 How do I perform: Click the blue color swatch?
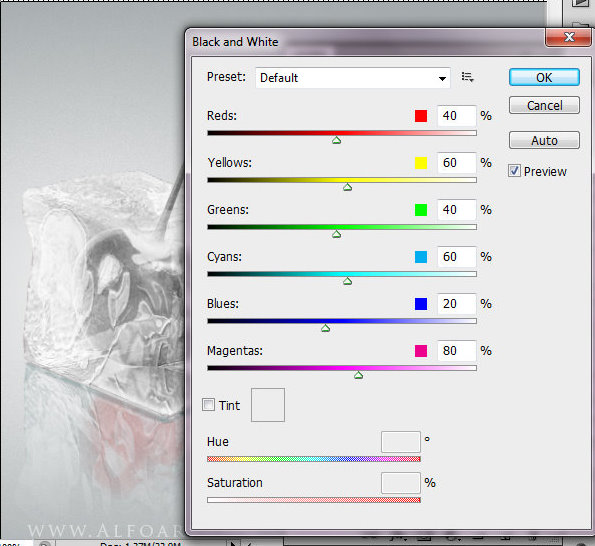[421, 304]
